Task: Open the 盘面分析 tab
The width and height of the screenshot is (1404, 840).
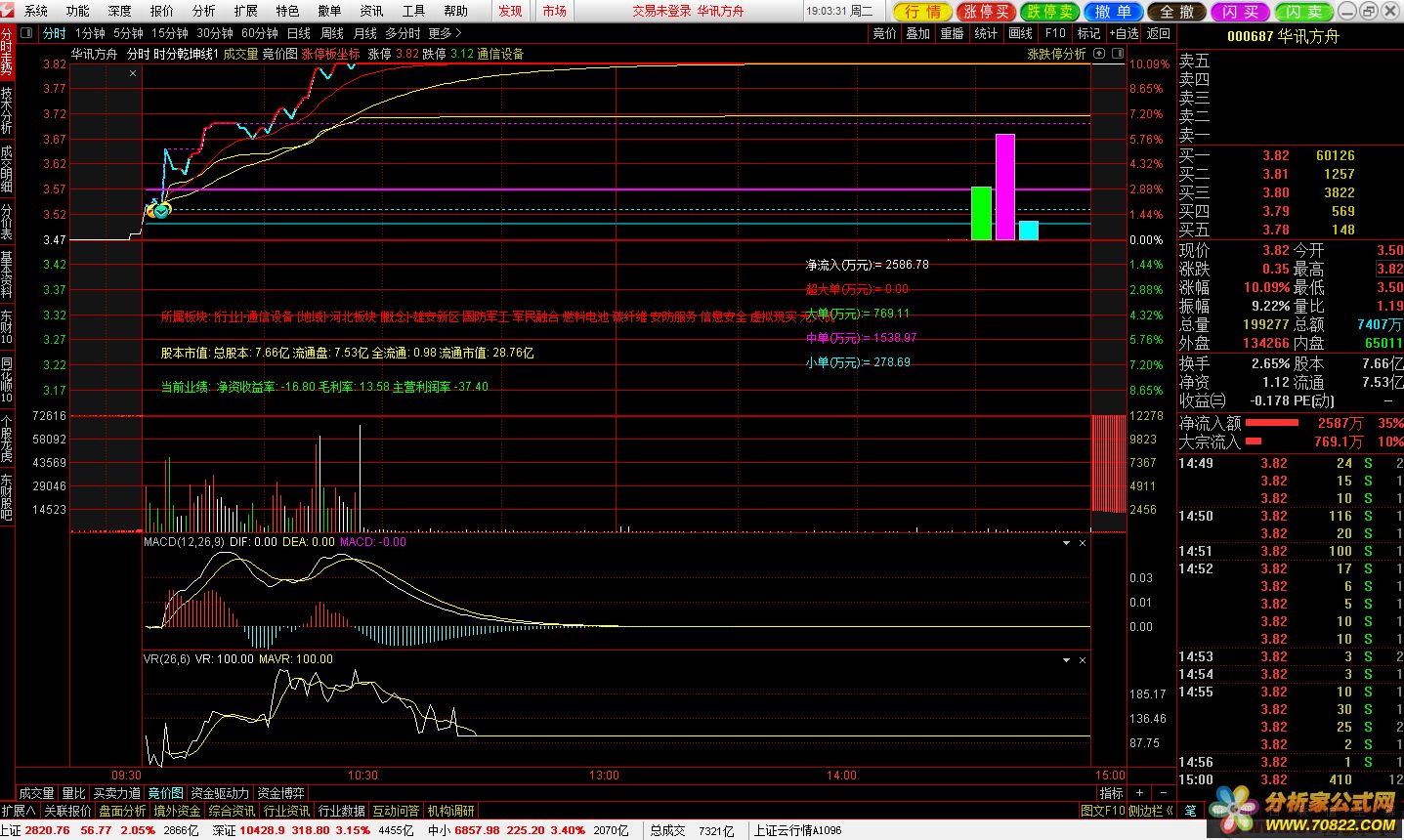Action: coord(122,811)
